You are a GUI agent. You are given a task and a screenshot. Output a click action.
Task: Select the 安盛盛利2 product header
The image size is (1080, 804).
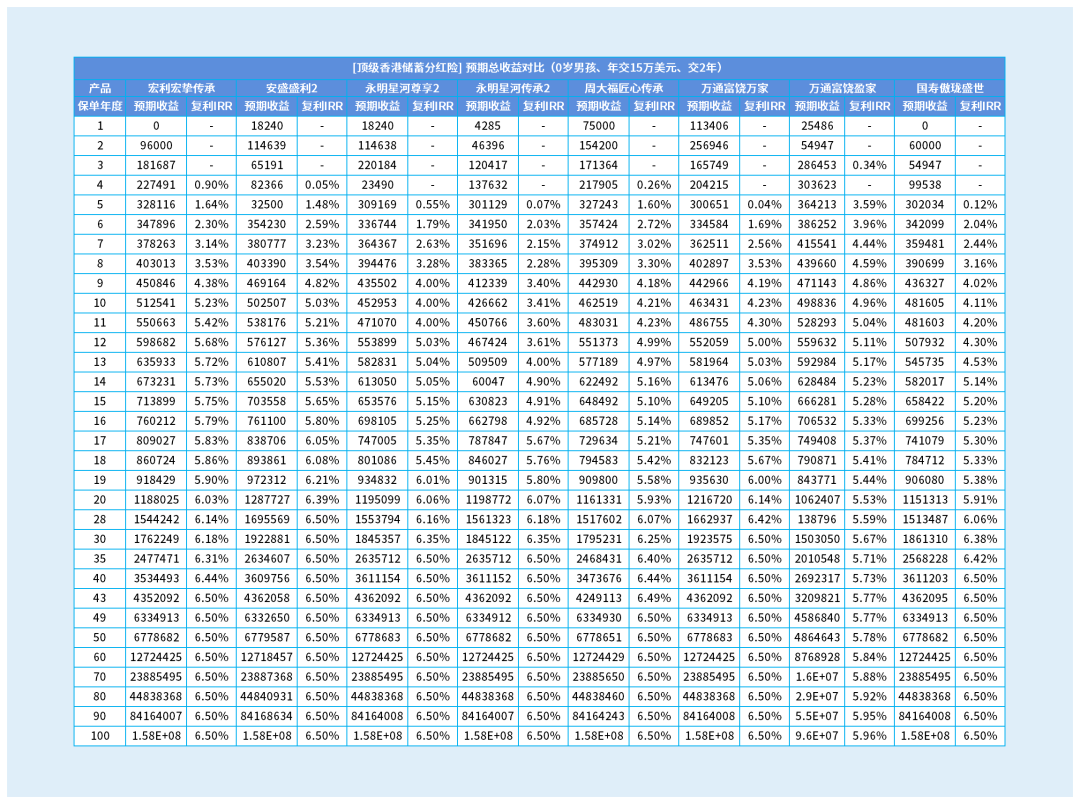click(292, 88)
